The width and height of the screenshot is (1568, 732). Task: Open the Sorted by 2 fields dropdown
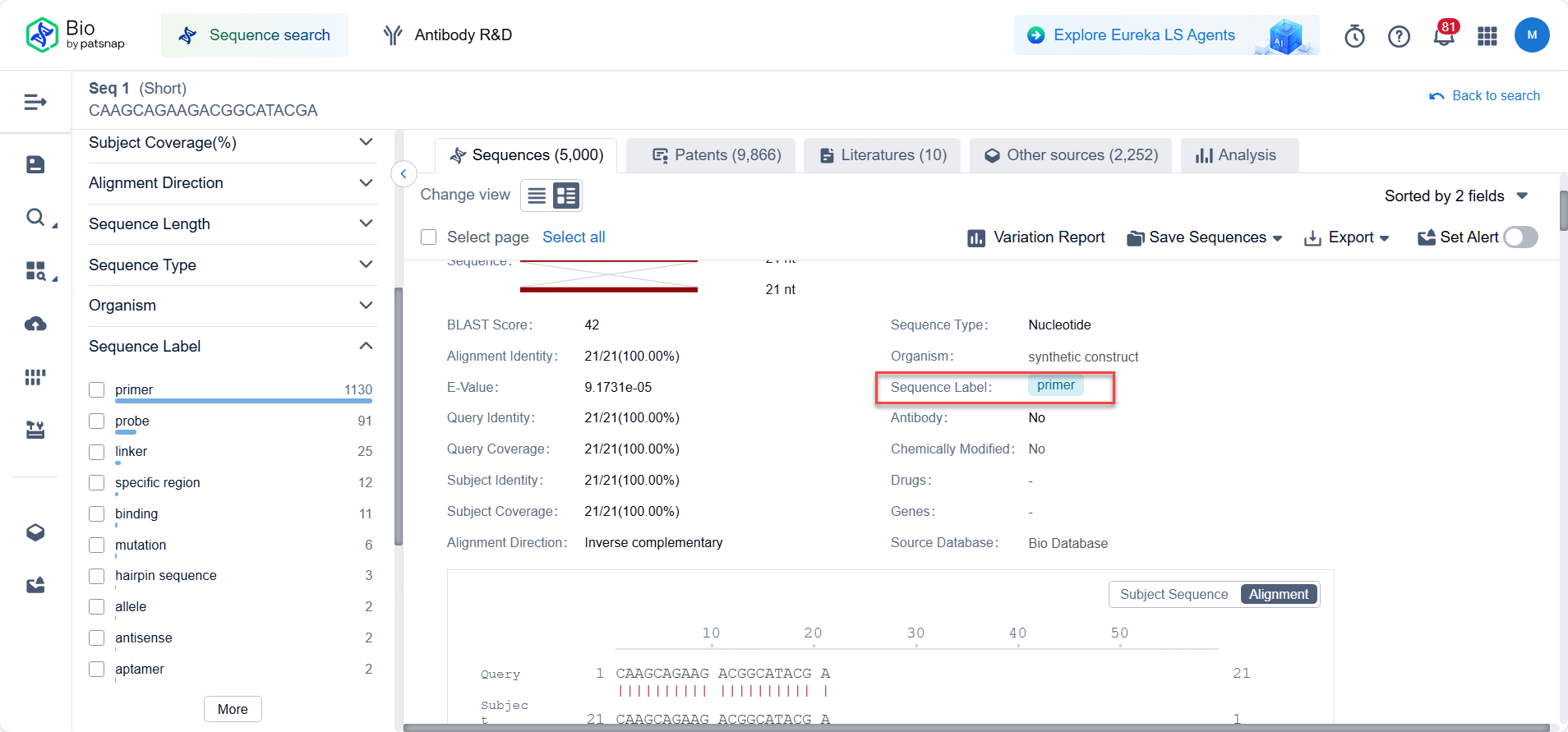click(1455, 196)
